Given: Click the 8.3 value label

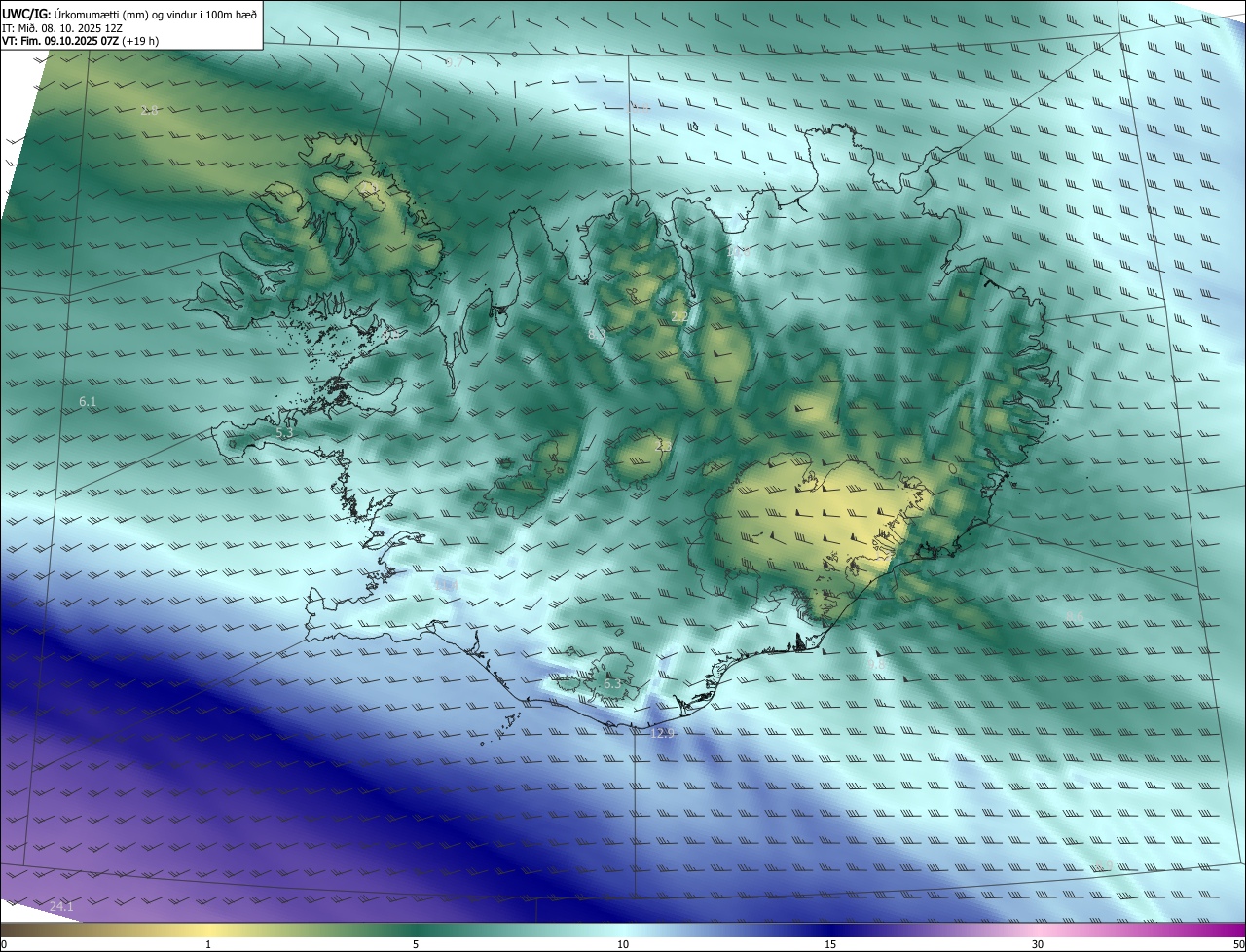Looking at the screenshot, I should (x=596, y=335).
